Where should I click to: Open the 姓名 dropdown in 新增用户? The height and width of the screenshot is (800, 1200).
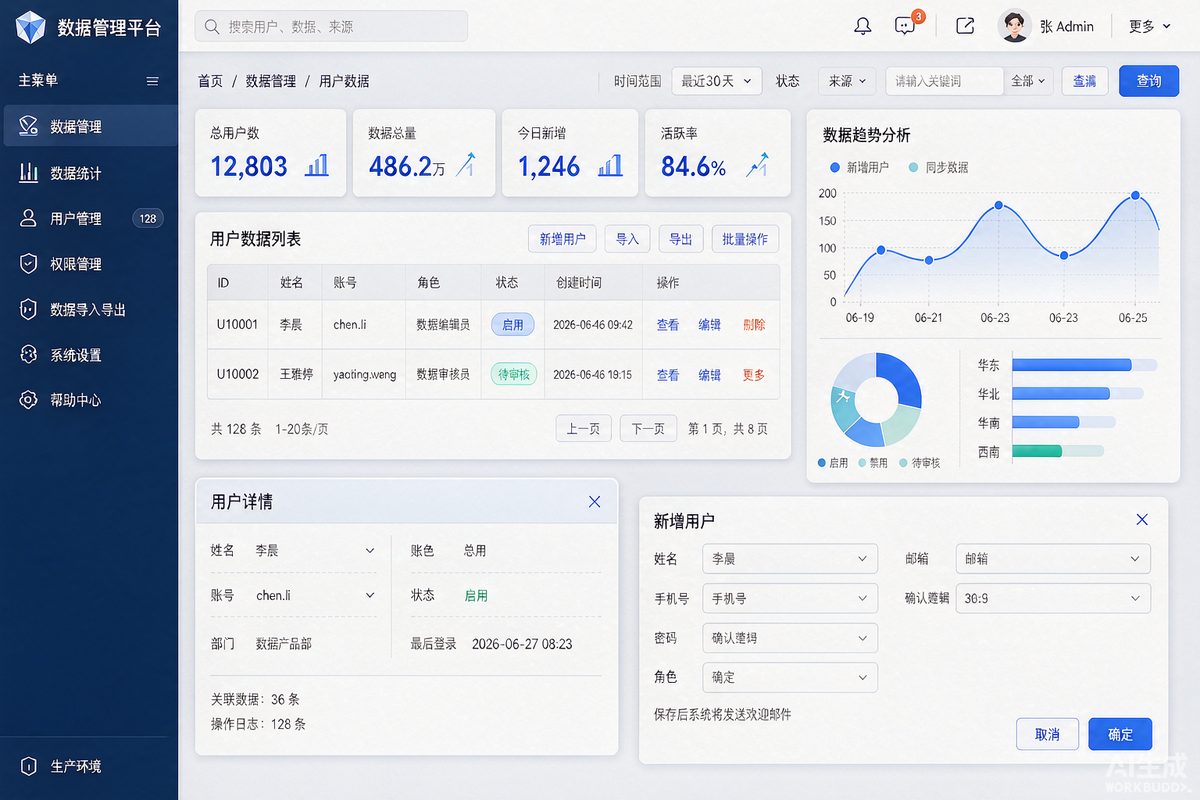[790, 559]
